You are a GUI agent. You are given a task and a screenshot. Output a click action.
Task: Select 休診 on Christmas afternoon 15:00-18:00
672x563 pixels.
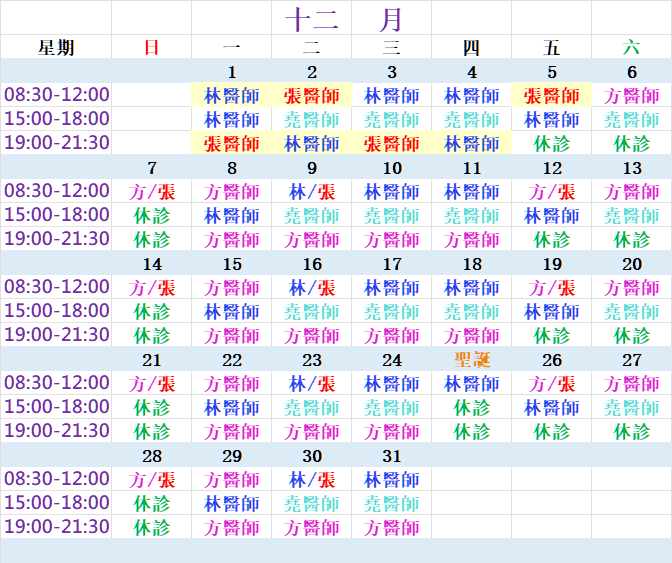point(471,407)
